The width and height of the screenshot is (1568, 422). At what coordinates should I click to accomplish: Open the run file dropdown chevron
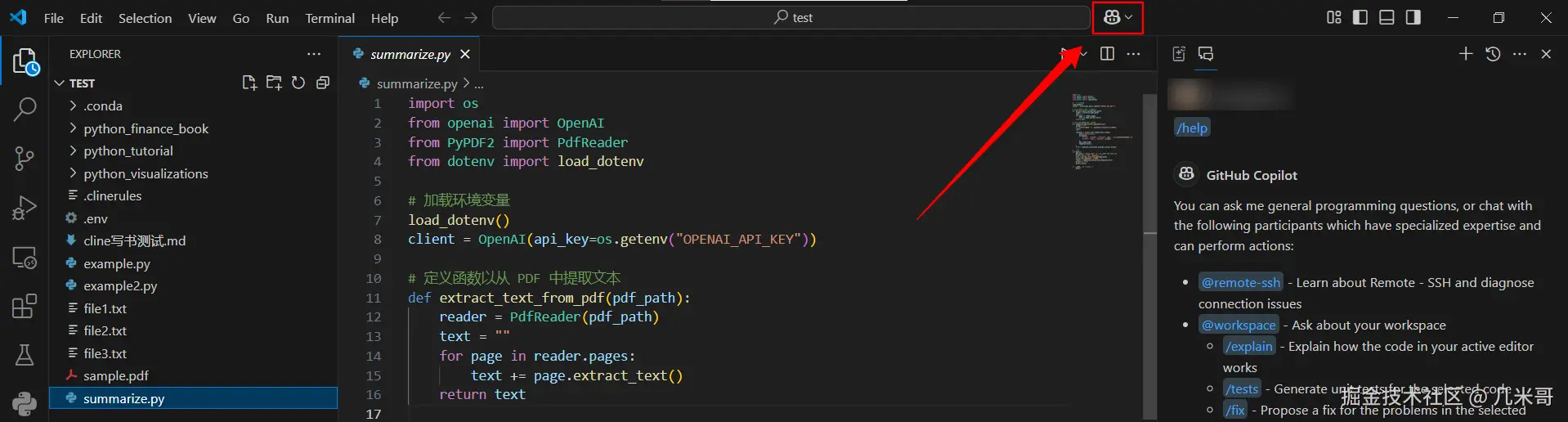[1084, 54]
